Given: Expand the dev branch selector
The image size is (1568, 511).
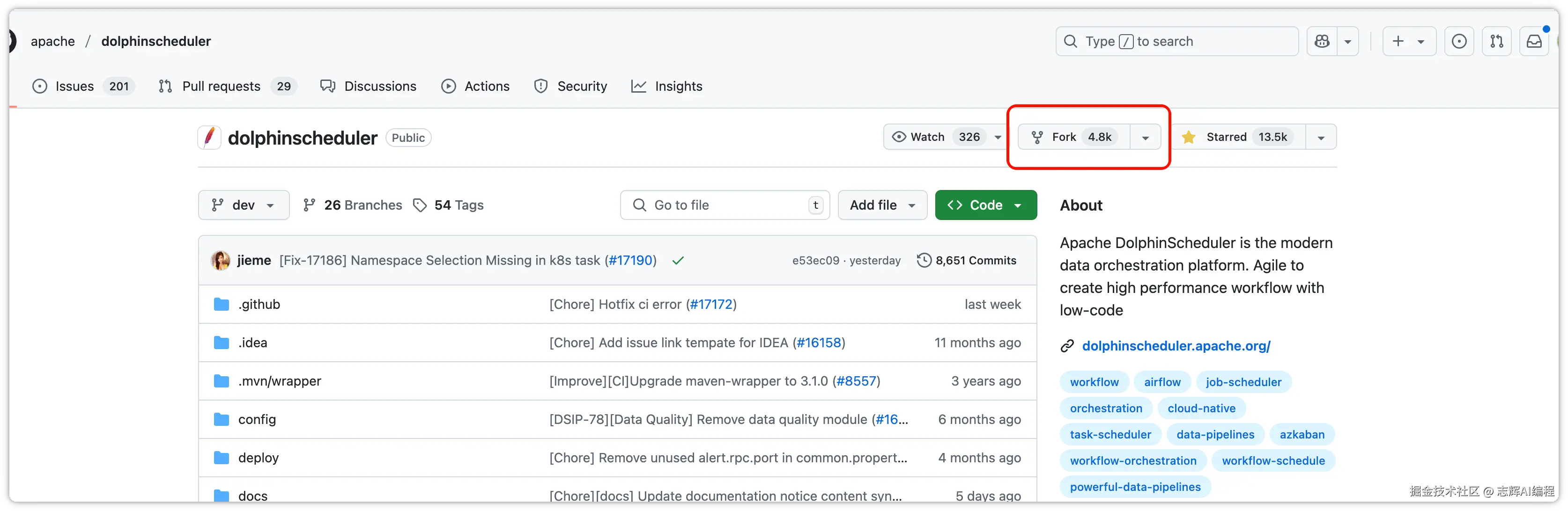Looking at the screenshot, I should pos(244,205).
